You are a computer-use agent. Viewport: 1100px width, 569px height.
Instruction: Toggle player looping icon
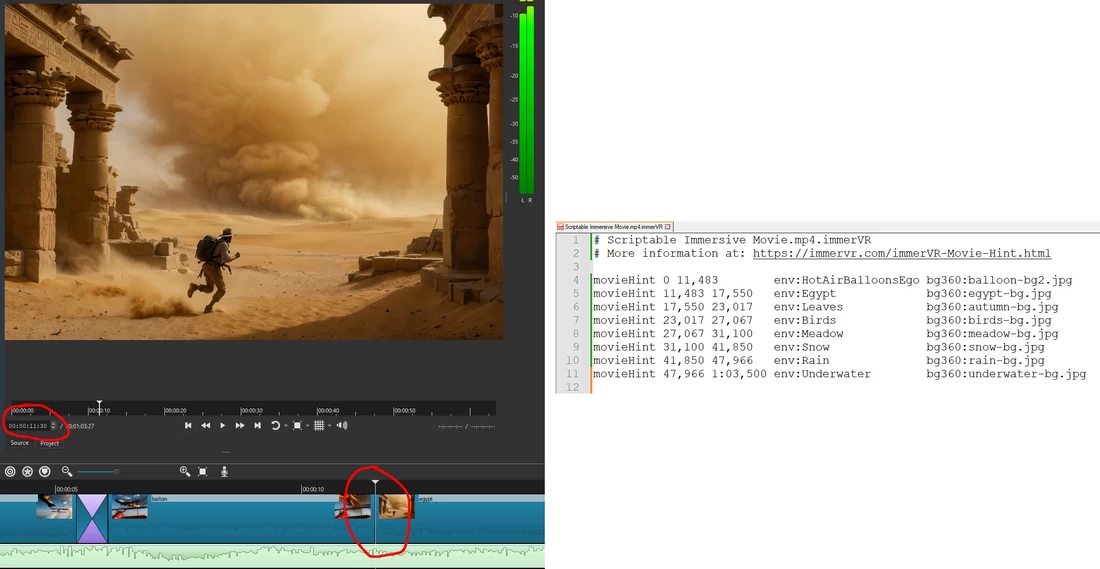click(275, 426)
